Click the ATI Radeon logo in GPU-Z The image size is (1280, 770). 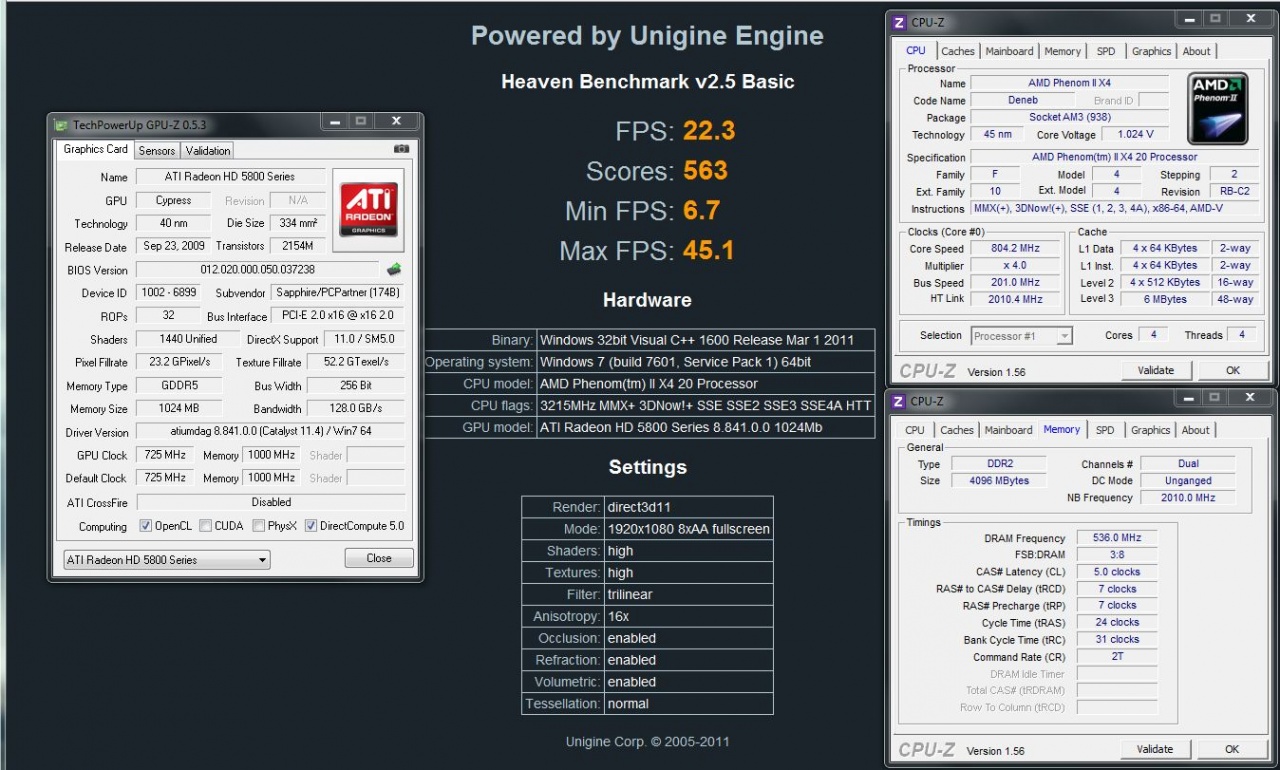pyautogui.click(x=368, y=208)
